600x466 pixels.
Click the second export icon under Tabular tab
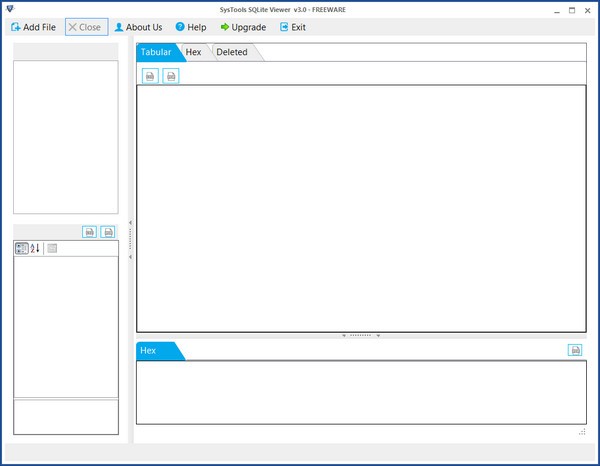(x=171, y=75)
